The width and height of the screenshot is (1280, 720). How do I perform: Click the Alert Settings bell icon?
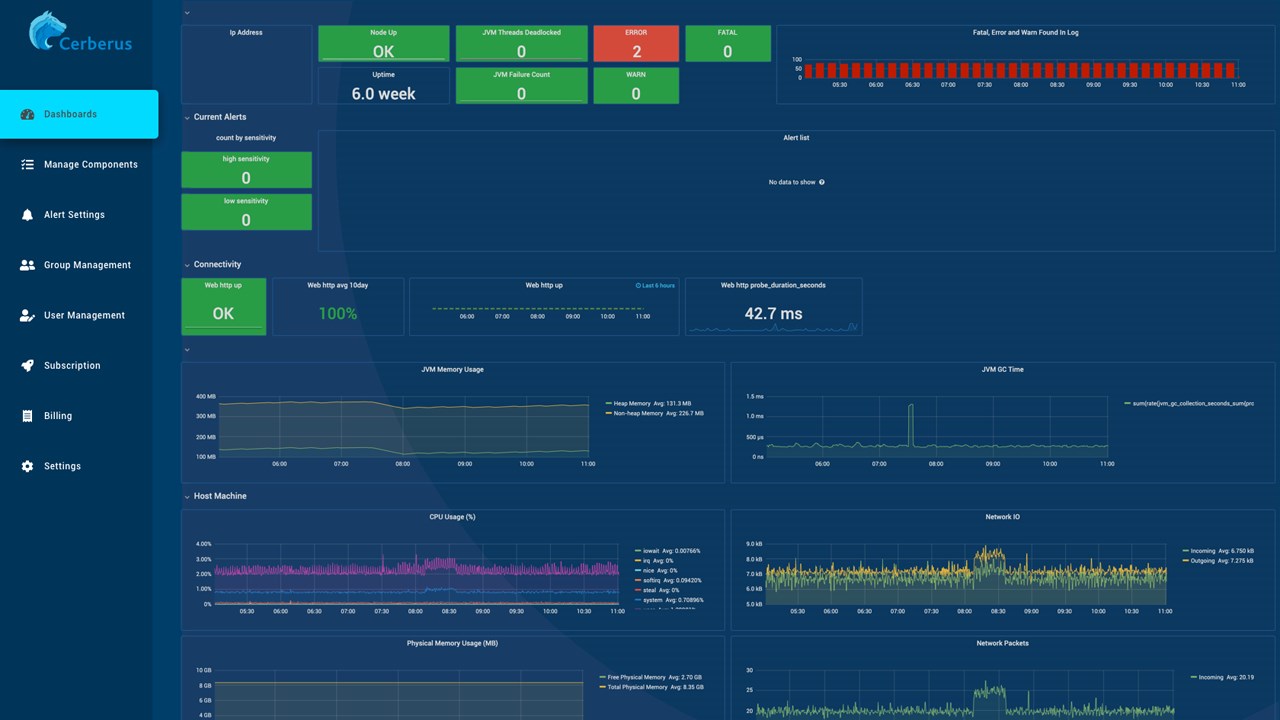pos(27,215)
